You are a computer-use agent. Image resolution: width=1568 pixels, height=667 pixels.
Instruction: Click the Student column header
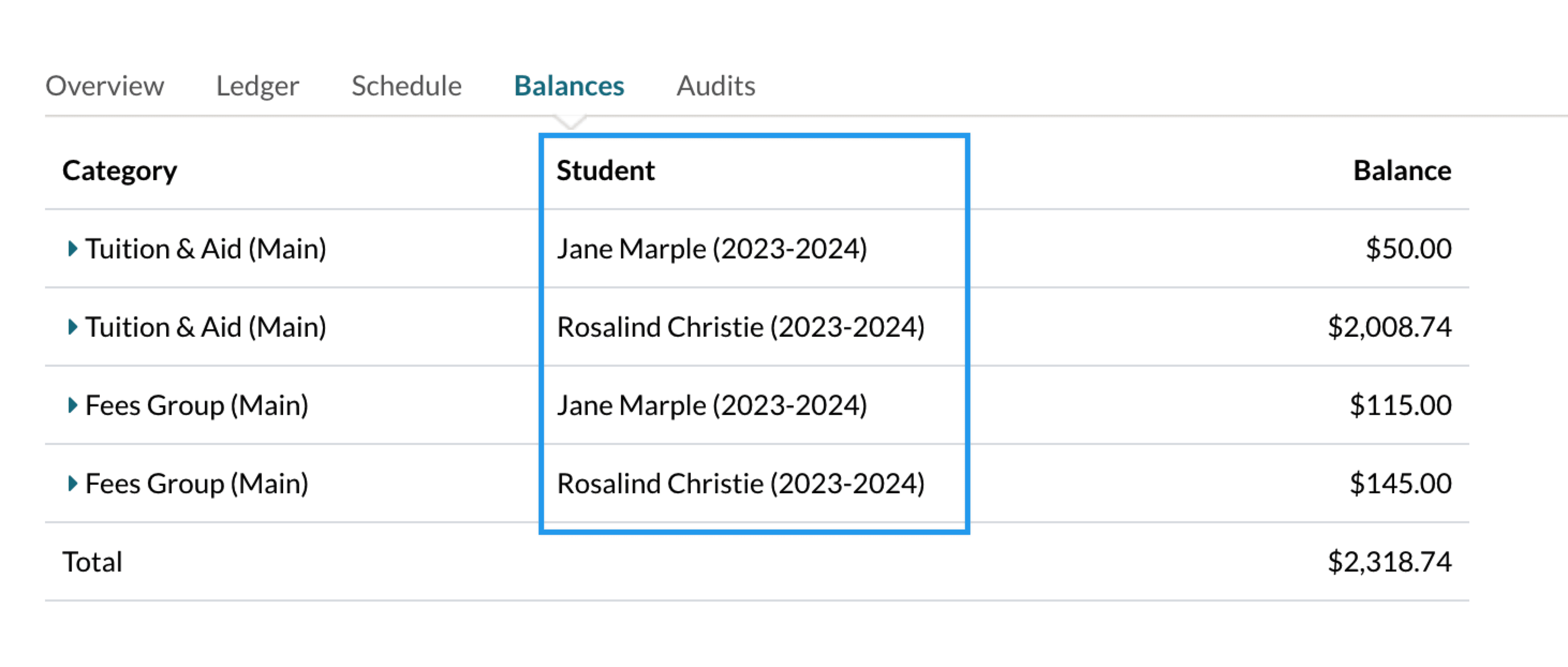[x=605, y=171]
